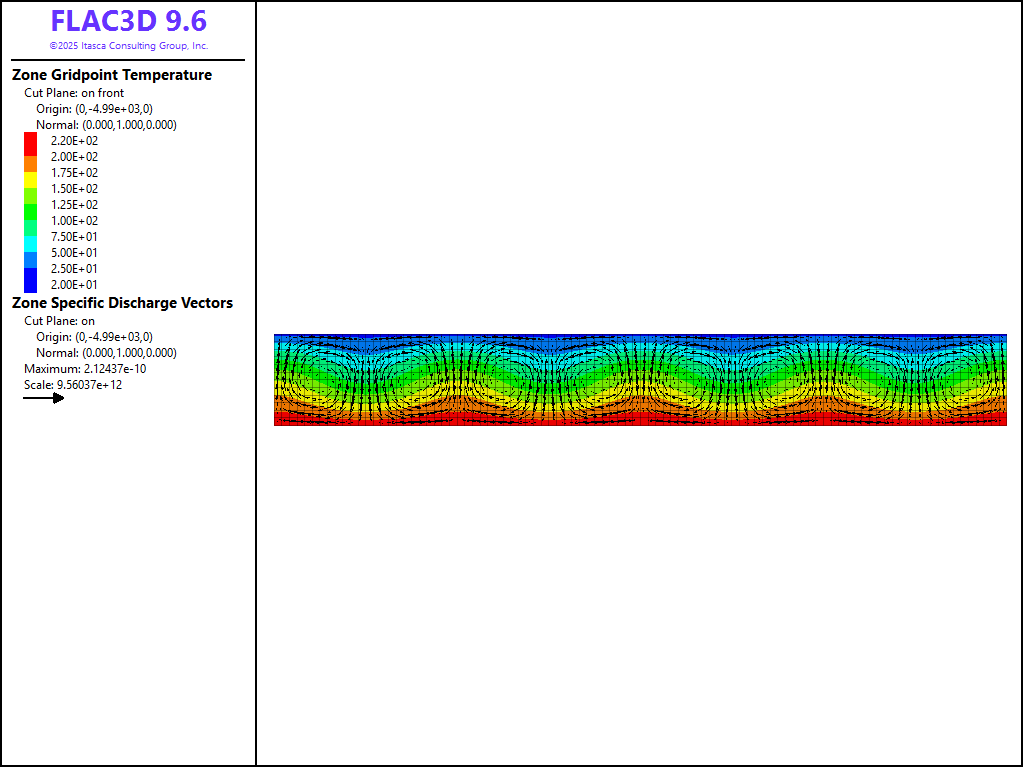Click the 1.00E+02 legend value label
Image resolution: width=1024 pixels, height=768 pixels.
pos(74,221)
